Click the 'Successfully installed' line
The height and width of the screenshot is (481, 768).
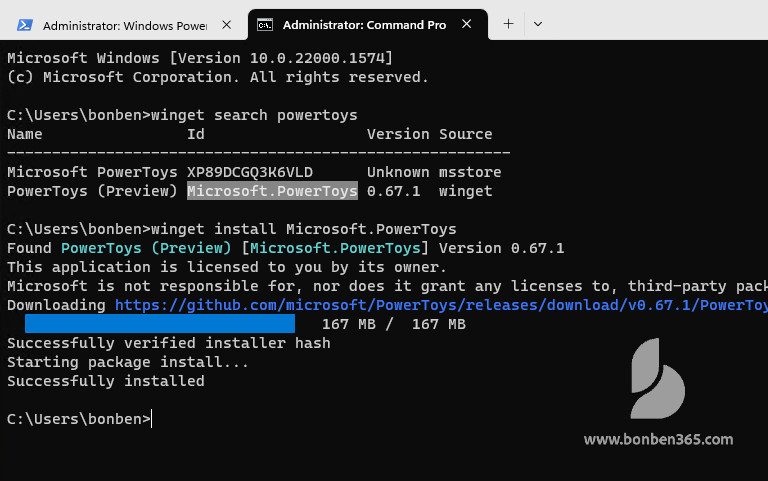coord(106,381)
